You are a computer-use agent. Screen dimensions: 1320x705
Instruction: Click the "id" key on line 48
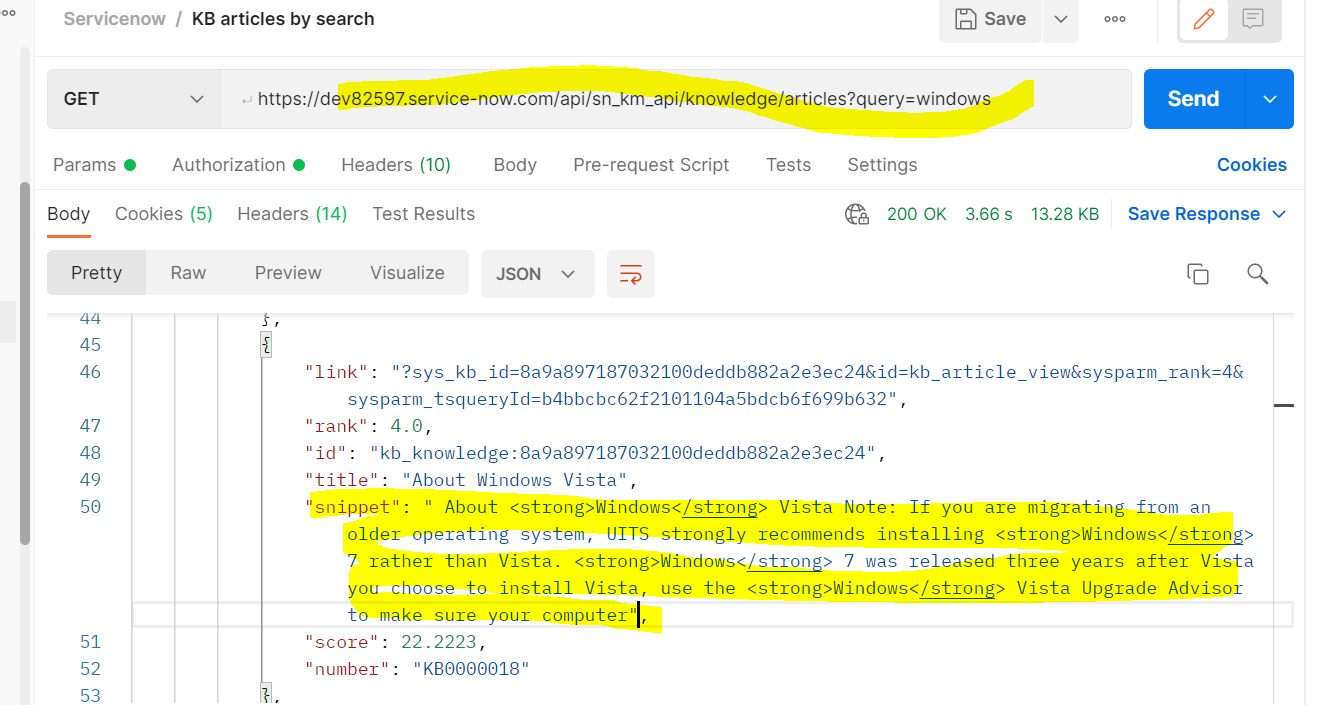[326, 453]
